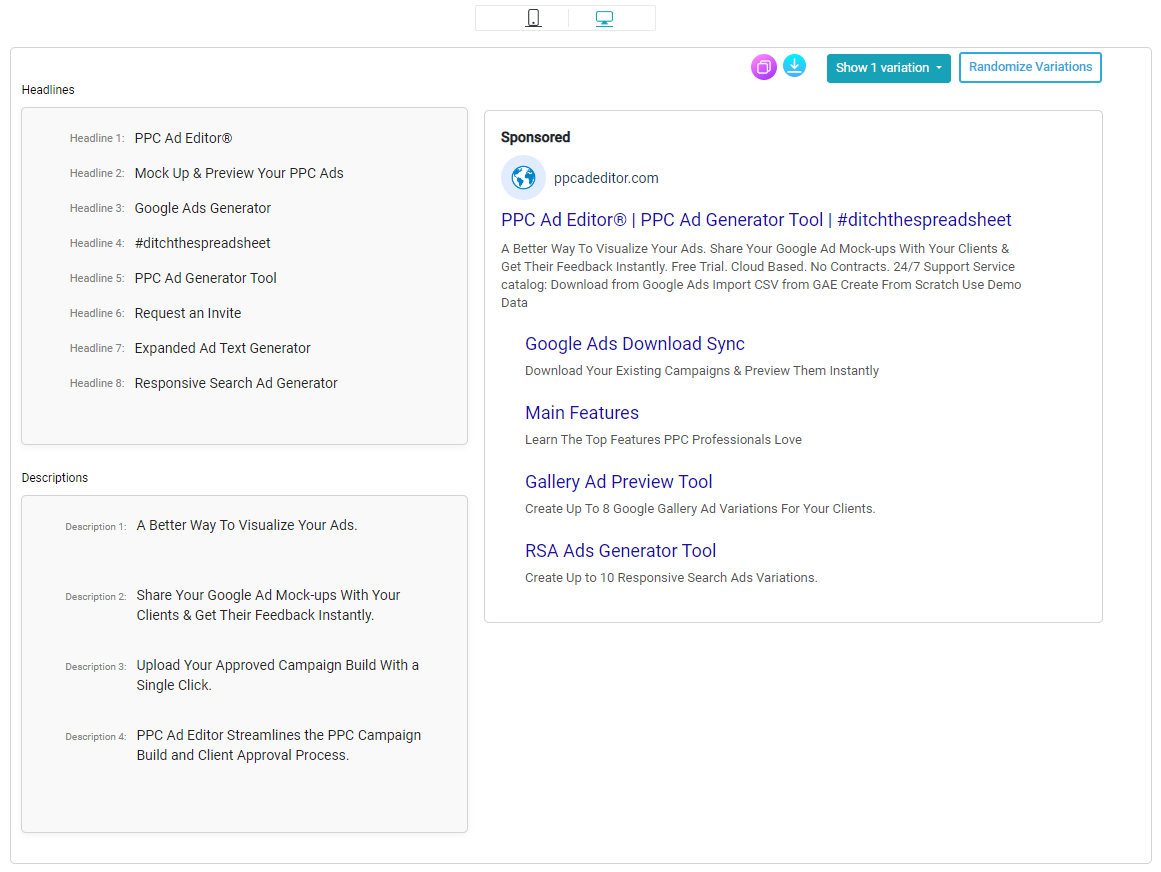Click the purple copy icon
This screenshot has height=872, width=1161.
(x=764, y=67)
